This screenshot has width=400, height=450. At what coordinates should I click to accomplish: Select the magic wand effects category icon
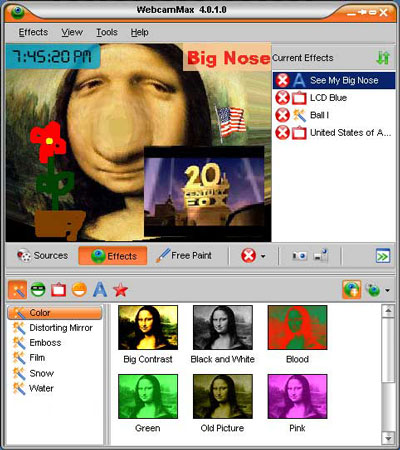pos(17,290)
